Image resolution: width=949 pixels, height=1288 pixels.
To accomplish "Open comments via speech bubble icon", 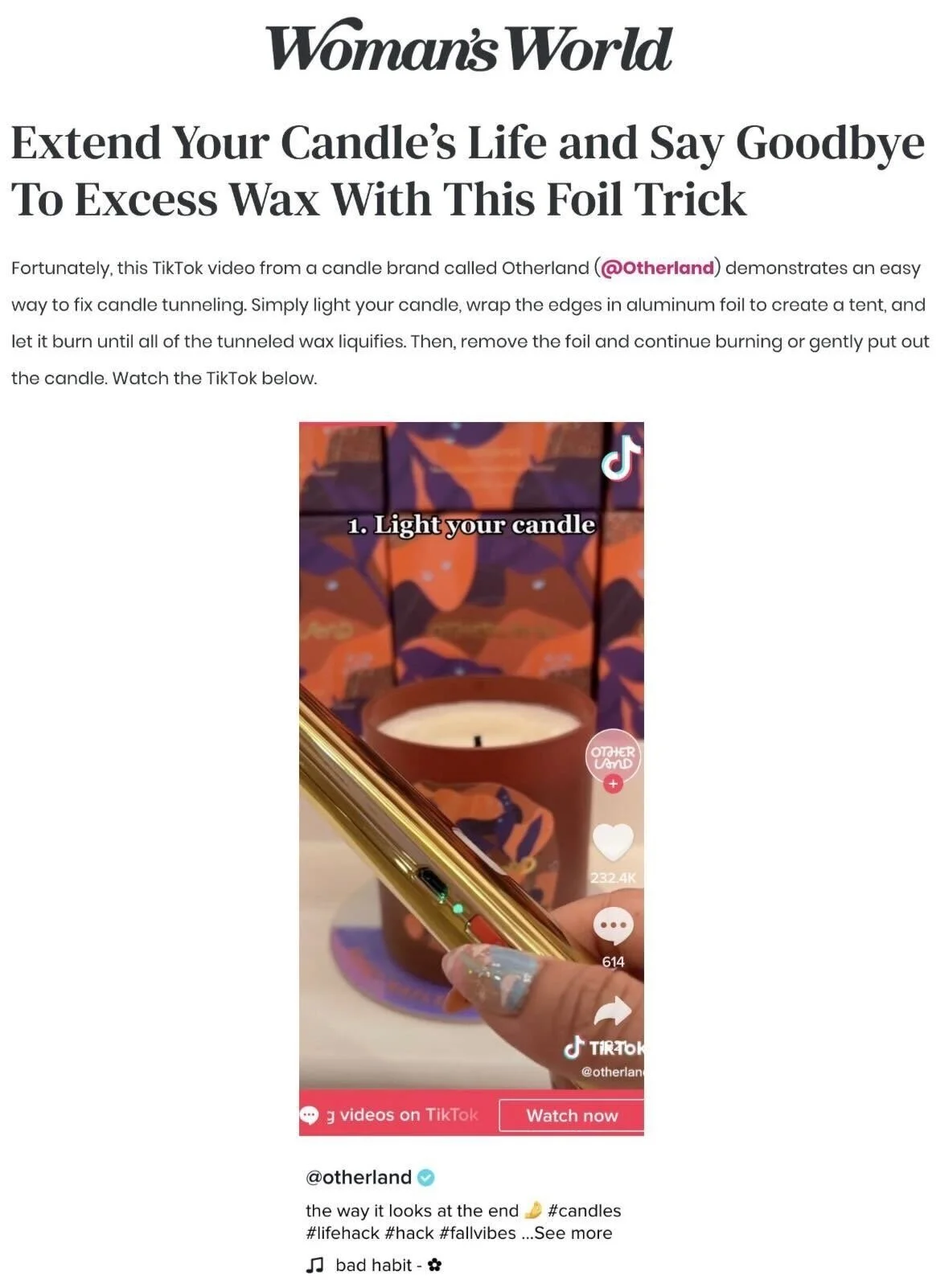I will click(x=613, y=927).
